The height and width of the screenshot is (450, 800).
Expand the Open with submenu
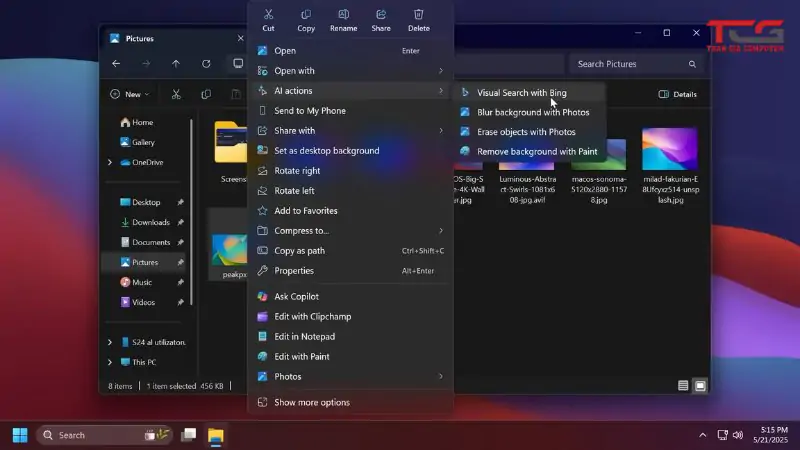click(440, 71)
